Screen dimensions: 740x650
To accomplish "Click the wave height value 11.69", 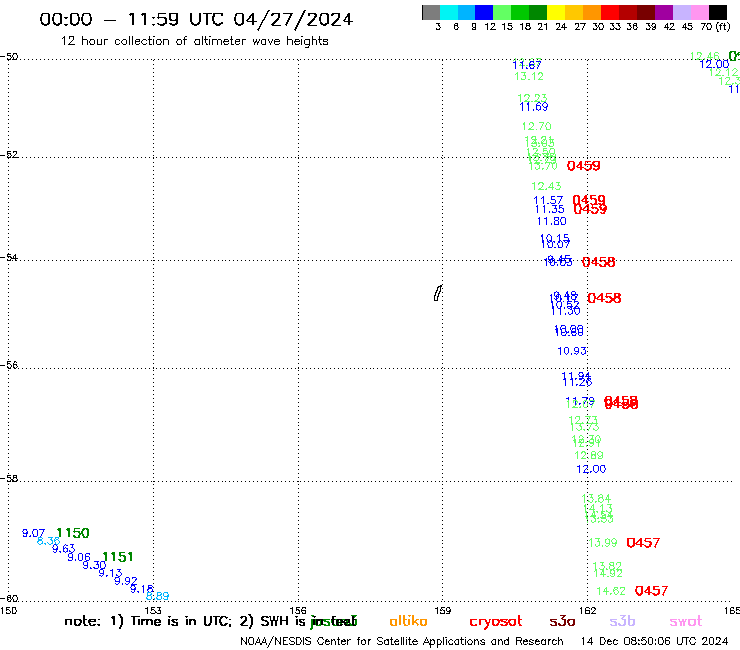I will click(534, 107).
